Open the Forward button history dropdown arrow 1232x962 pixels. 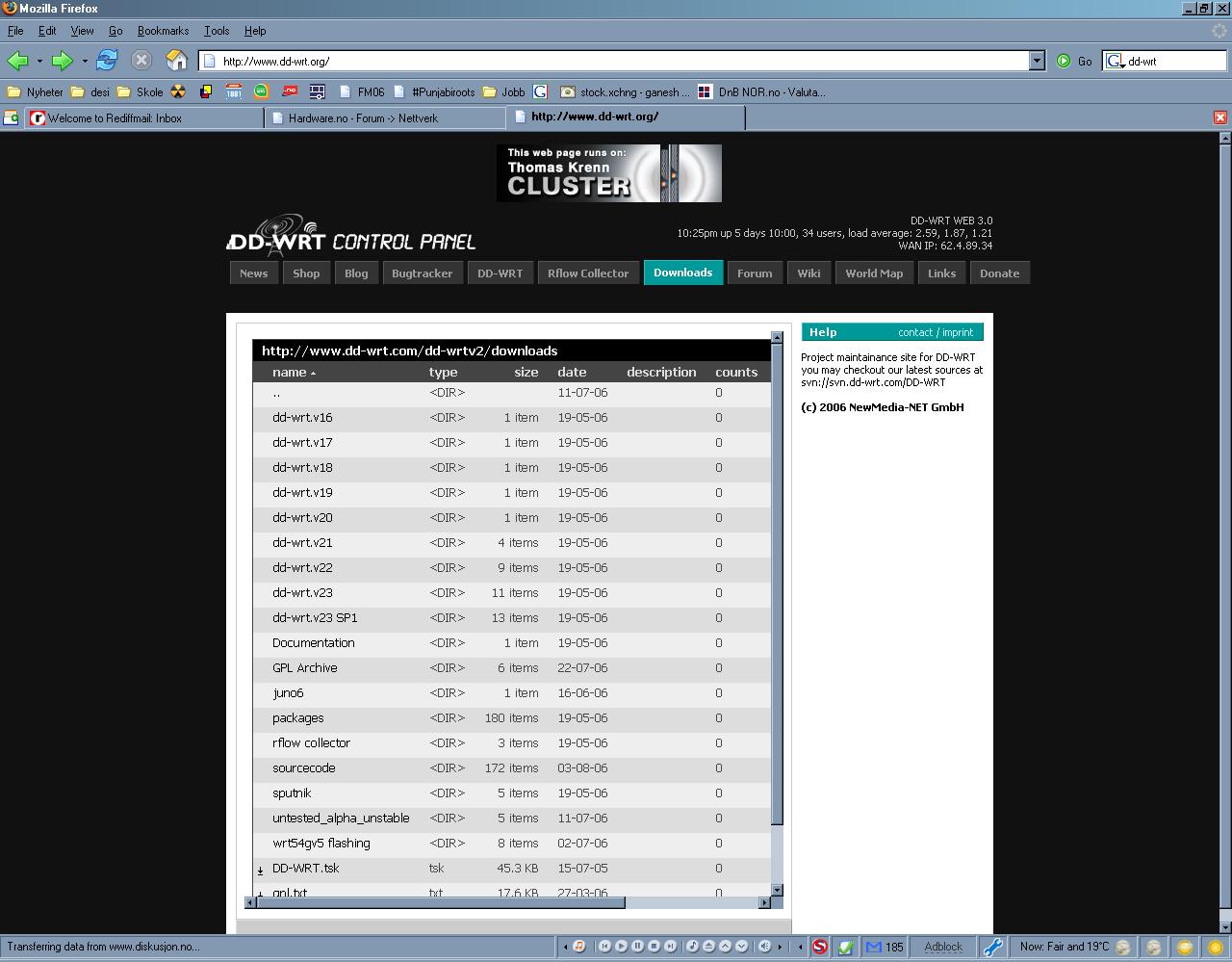click(85, 62)
